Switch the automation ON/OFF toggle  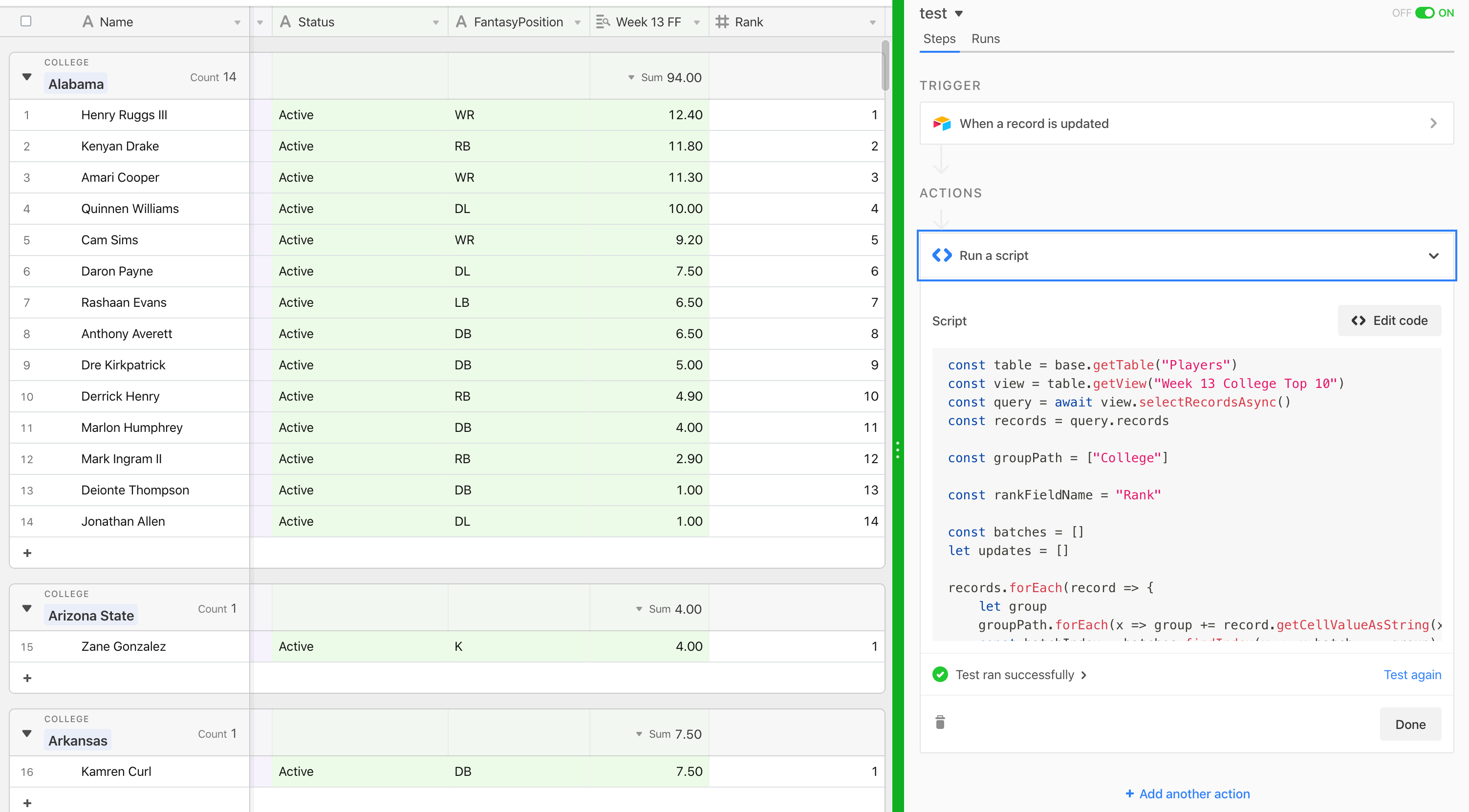tap(1424, 13)
